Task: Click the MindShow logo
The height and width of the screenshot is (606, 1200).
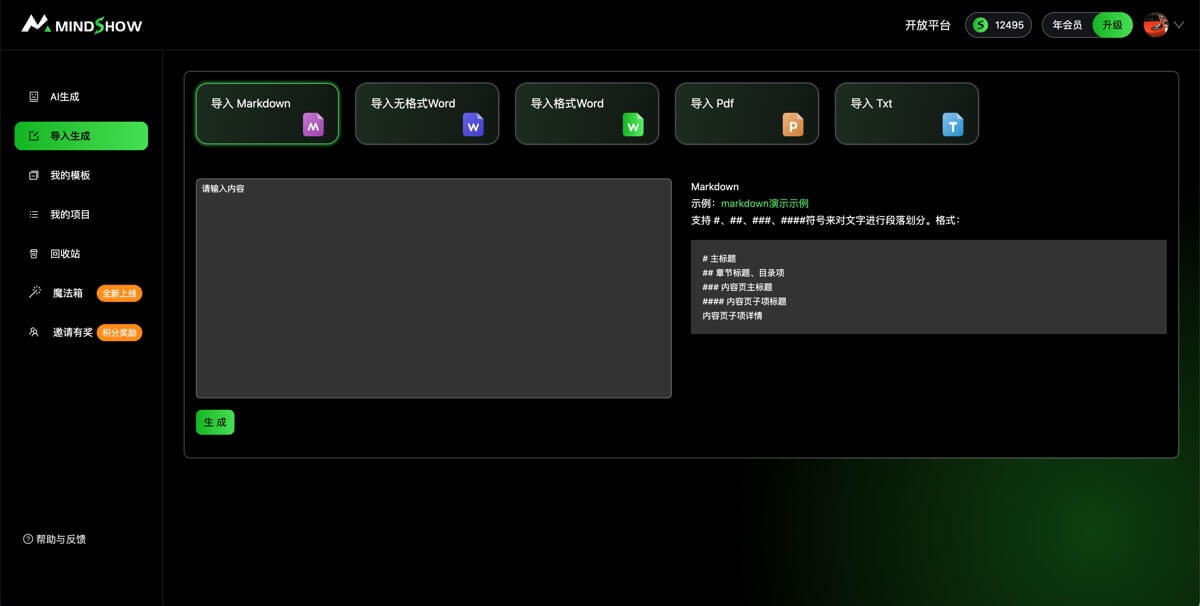Action: pos(82,24)
